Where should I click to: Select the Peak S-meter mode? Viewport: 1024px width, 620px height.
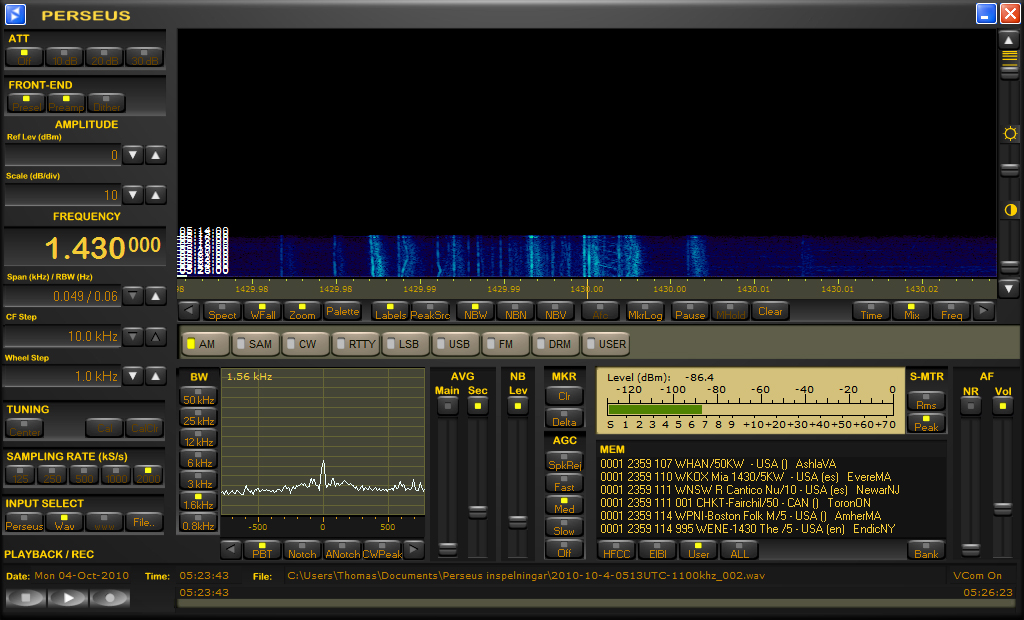click(x=926, y=423)
